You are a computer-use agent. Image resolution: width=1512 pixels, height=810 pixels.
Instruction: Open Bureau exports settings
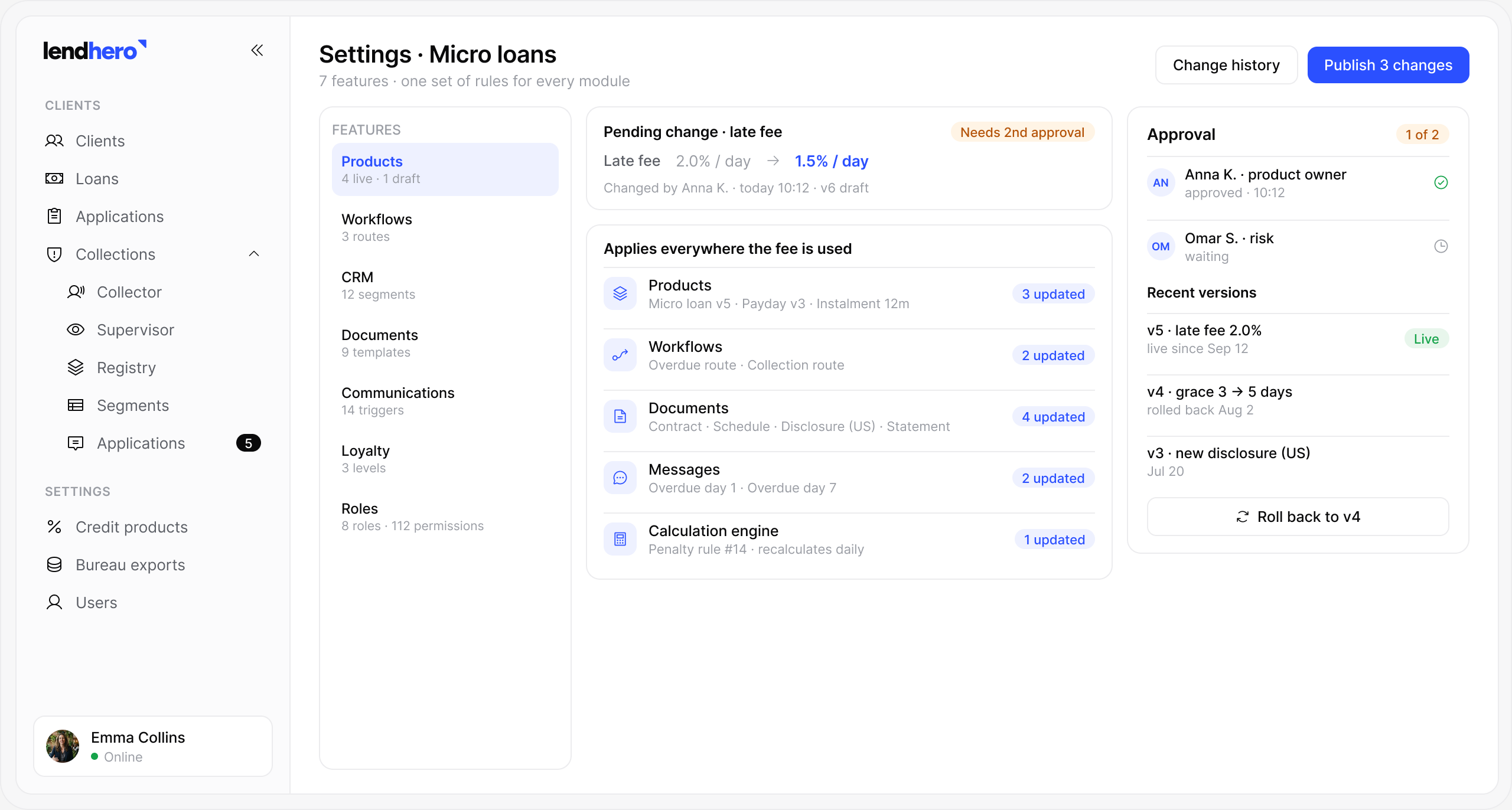coord(153,564)
